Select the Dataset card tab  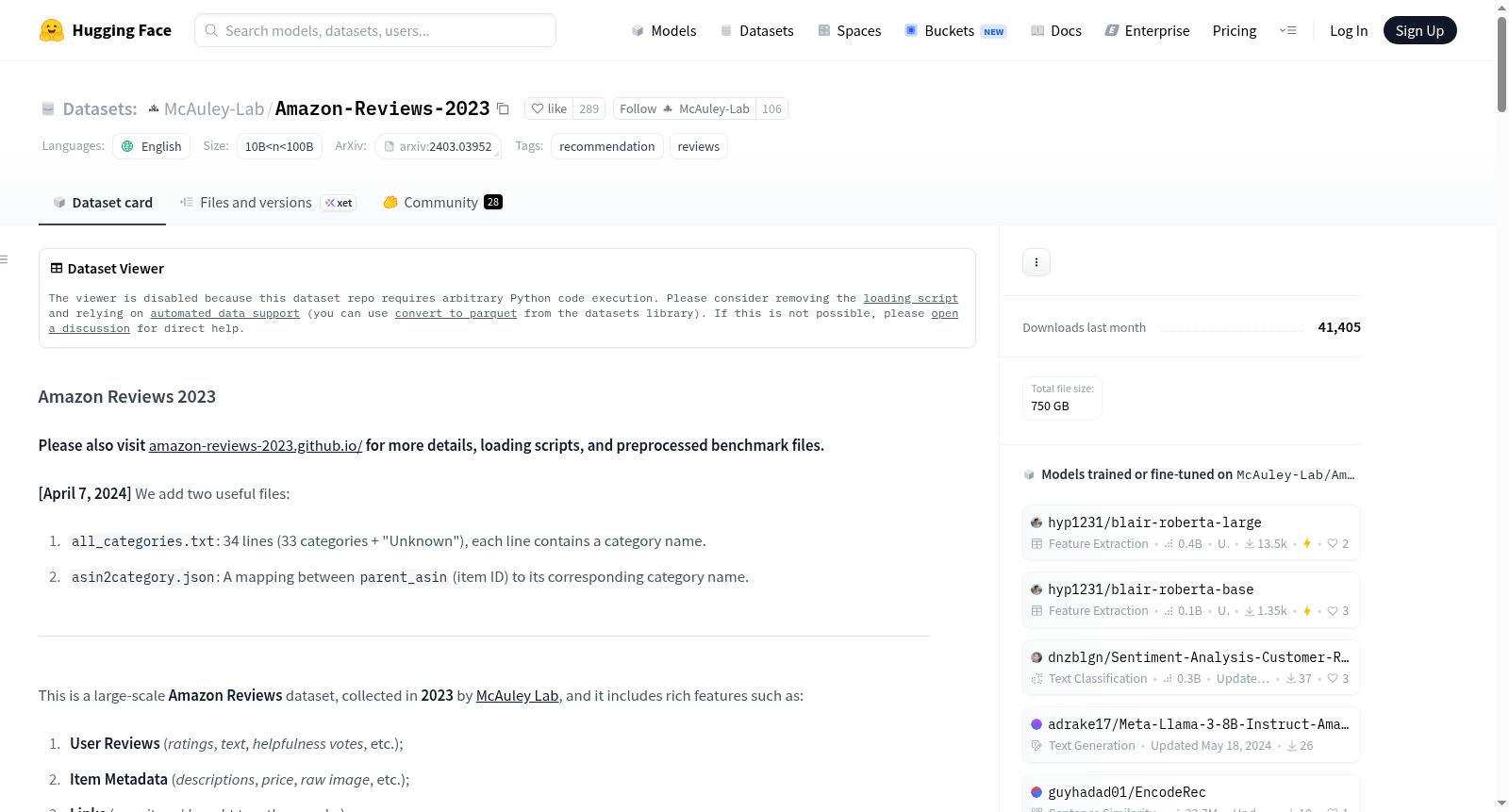click(x=103, y=203)
